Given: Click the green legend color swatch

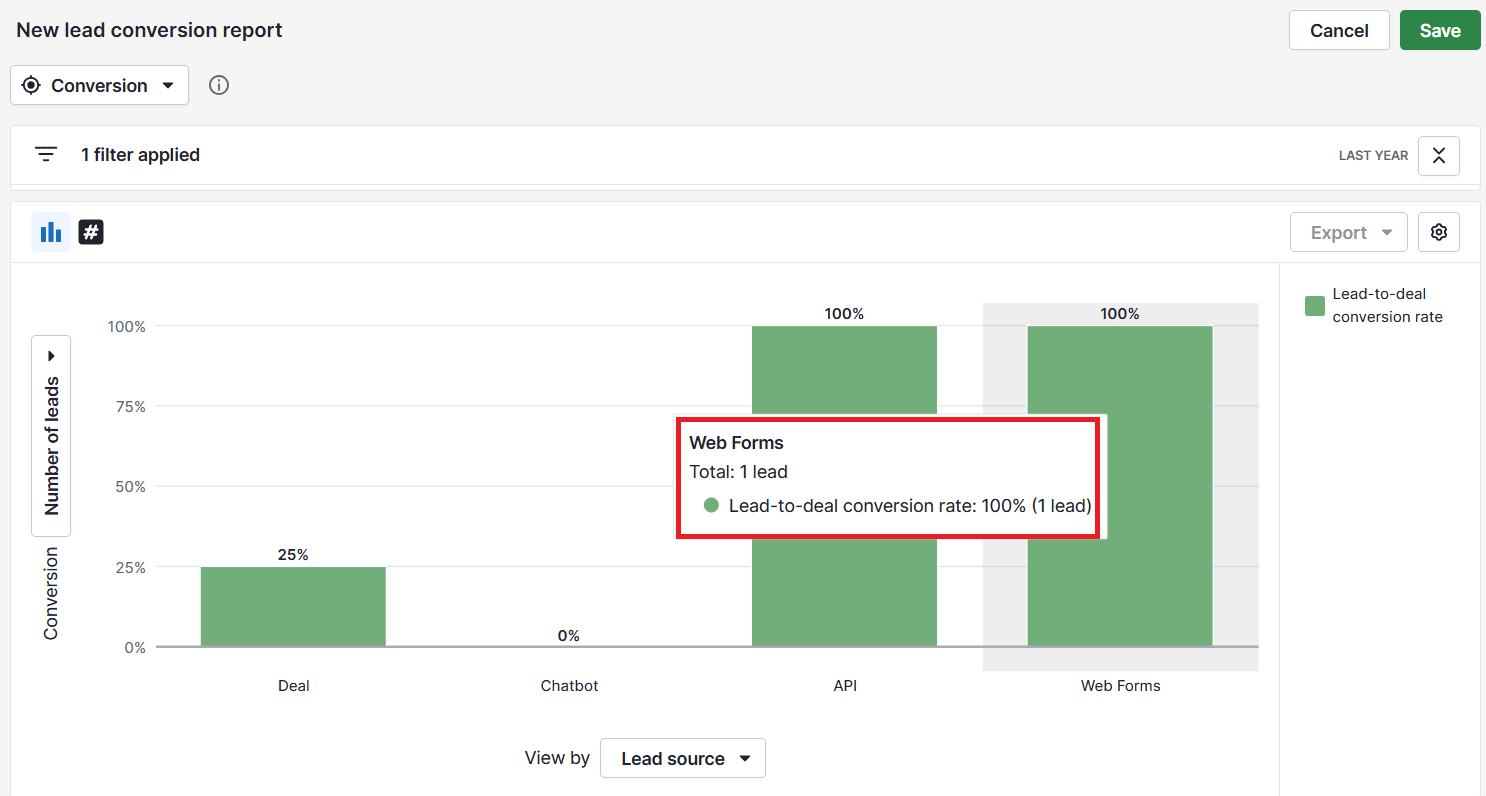Looking at the screenshot, I should point(1314,305).
